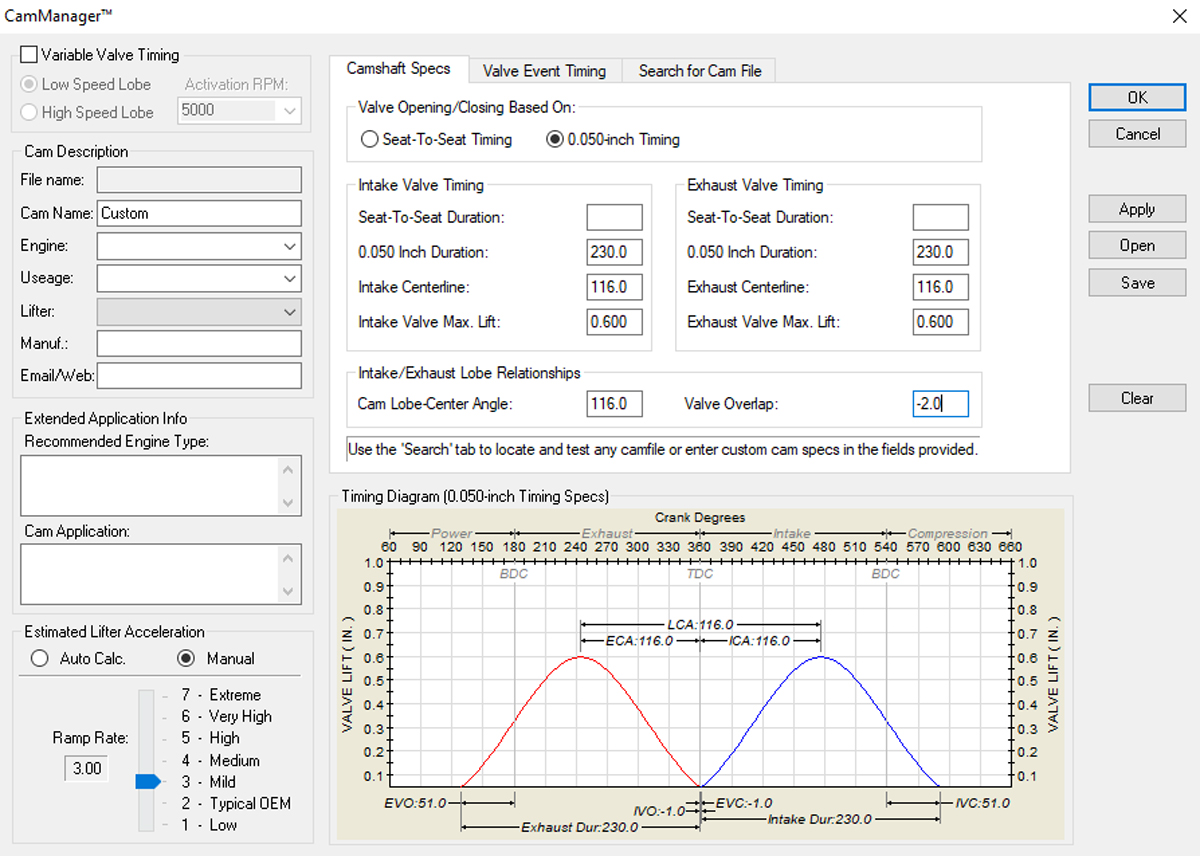The width and height of the screenshot is (1200, 856).
Task: Click the exhaust 0.050 Inch Duration field
Action: (941, 252)
